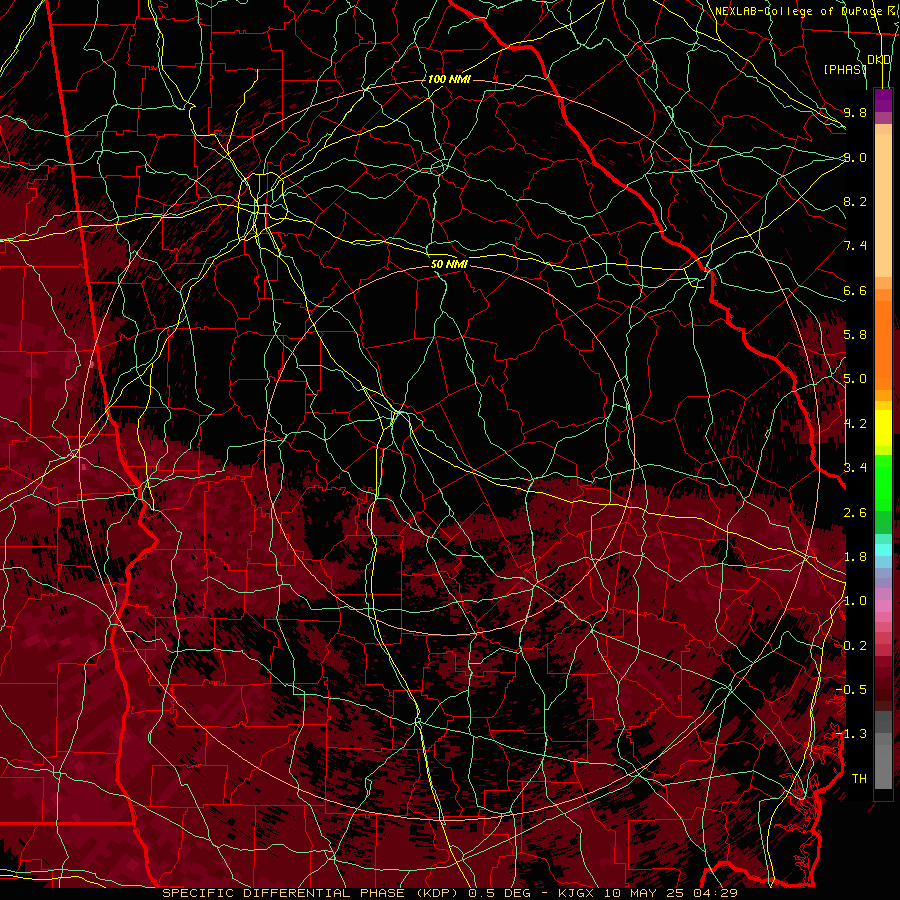The image size is (900, 900).
Task: Click the 4.2 value on the color scale
Action: (855, 424)
